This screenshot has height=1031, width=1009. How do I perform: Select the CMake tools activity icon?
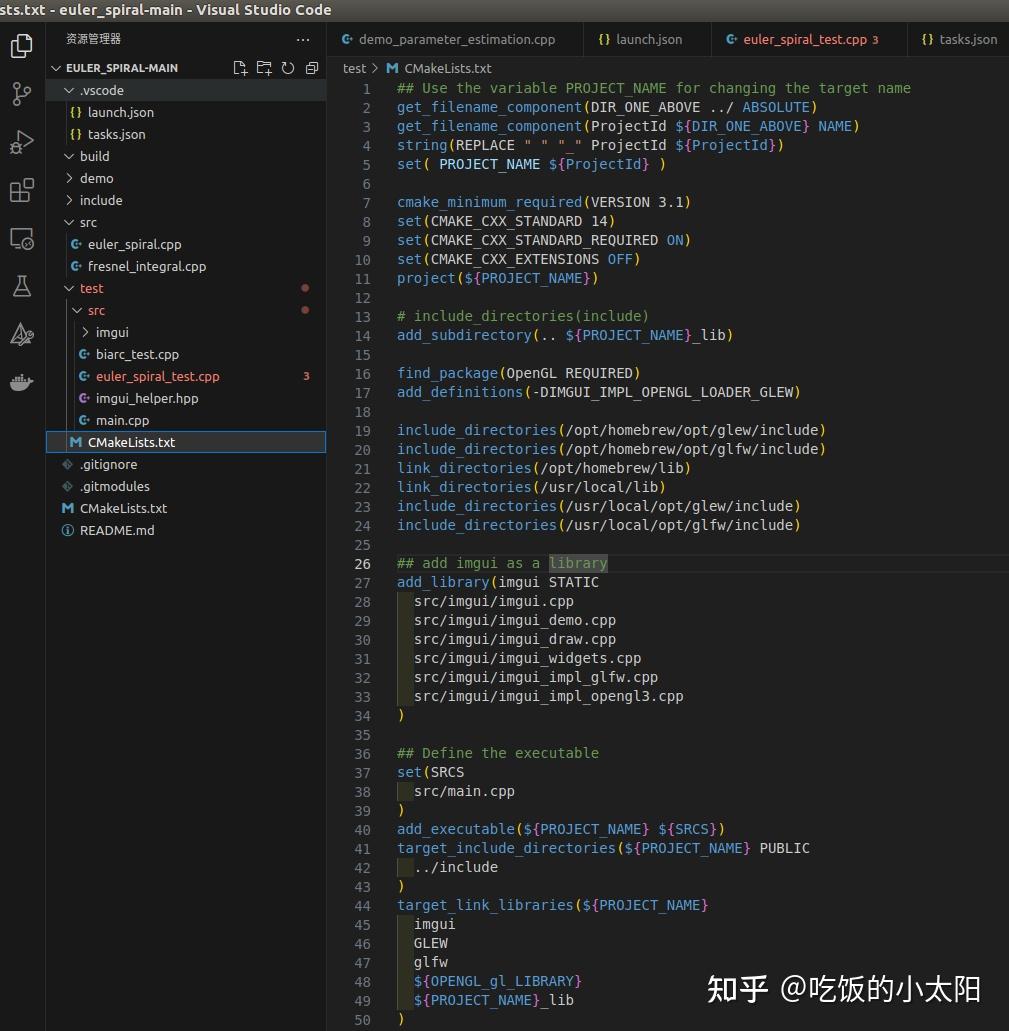21,334
